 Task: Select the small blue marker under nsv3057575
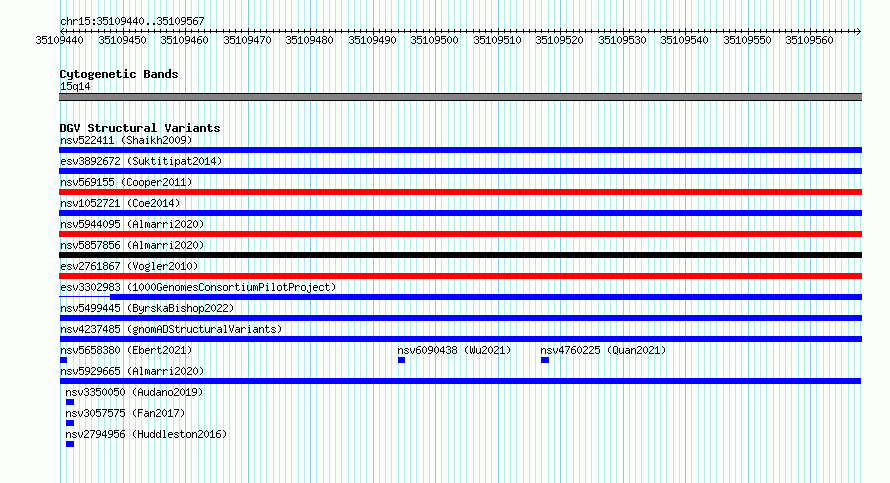[70, 423]
